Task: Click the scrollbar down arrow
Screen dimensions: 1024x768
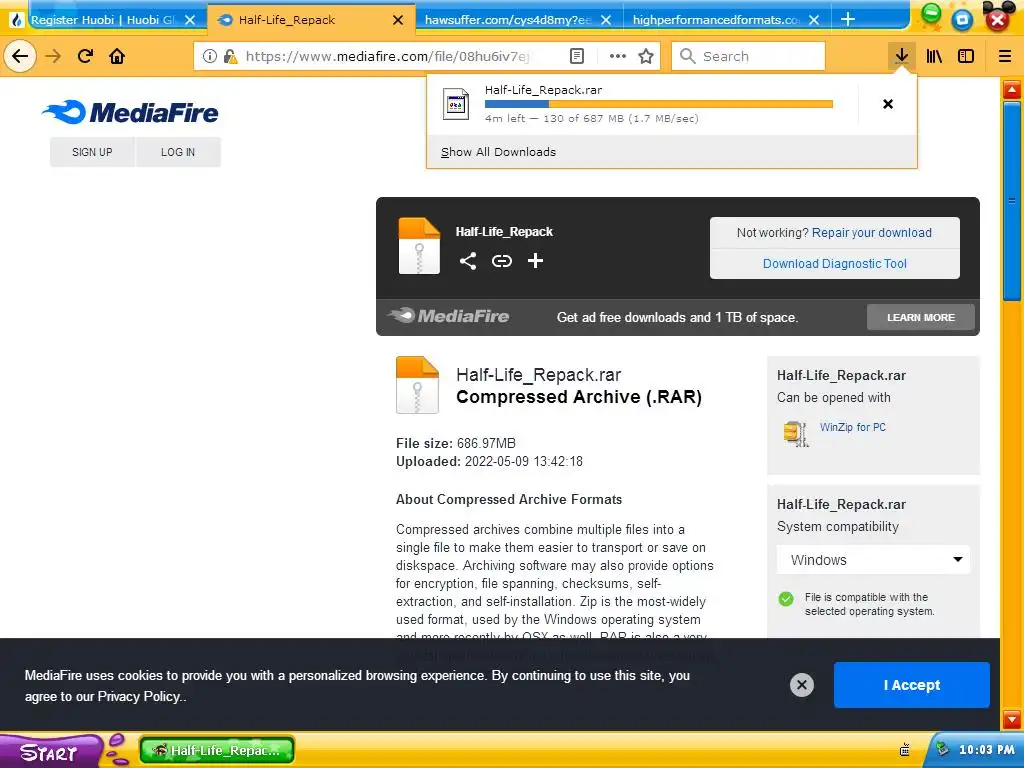Action: (1012, 720)
